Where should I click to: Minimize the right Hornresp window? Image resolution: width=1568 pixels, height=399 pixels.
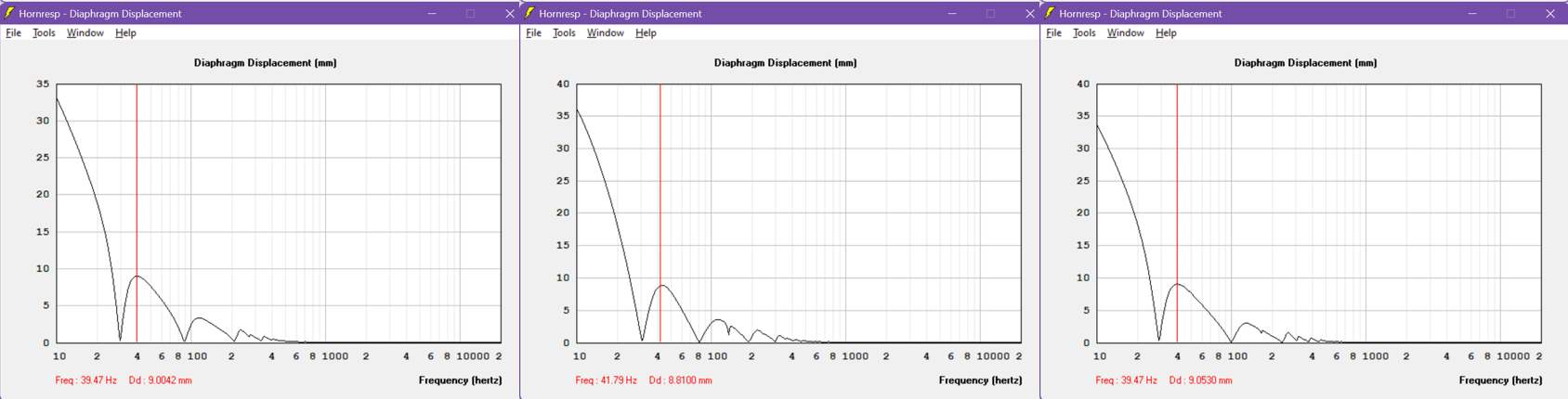coord(1472,13)
